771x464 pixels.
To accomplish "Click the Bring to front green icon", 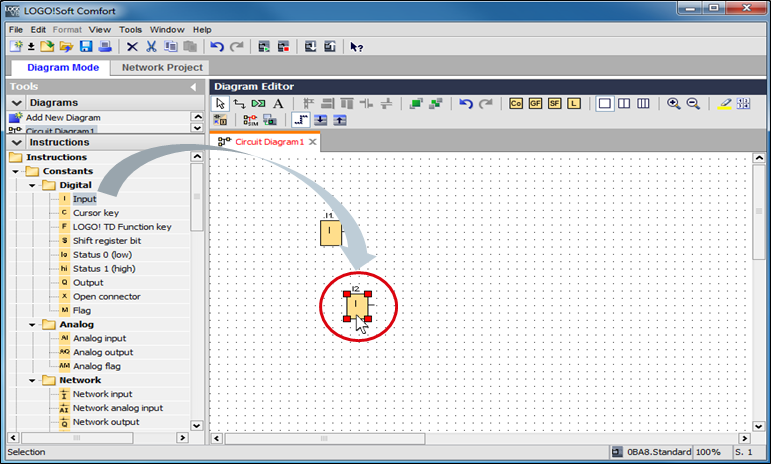I will [416, 103].
